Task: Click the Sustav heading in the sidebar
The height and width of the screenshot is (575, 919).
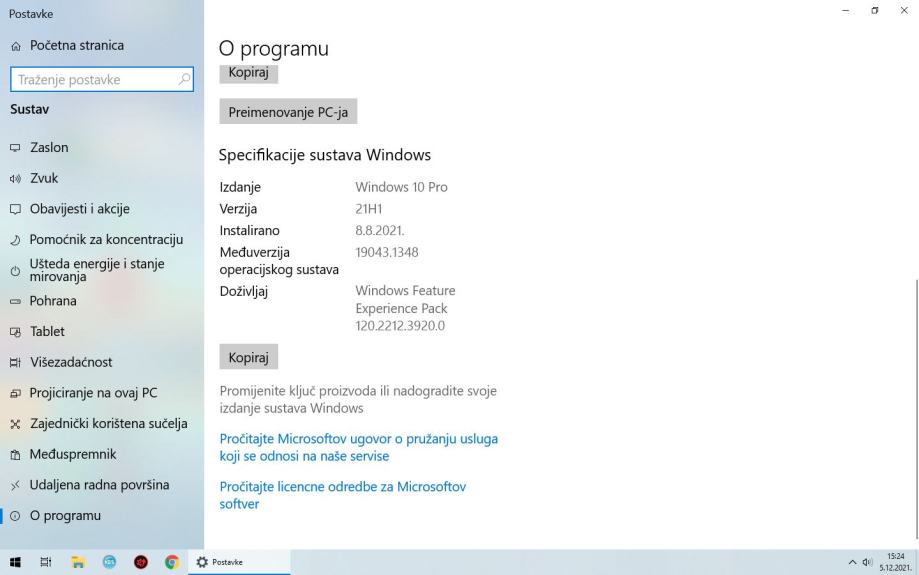Action: coord(29,109)
